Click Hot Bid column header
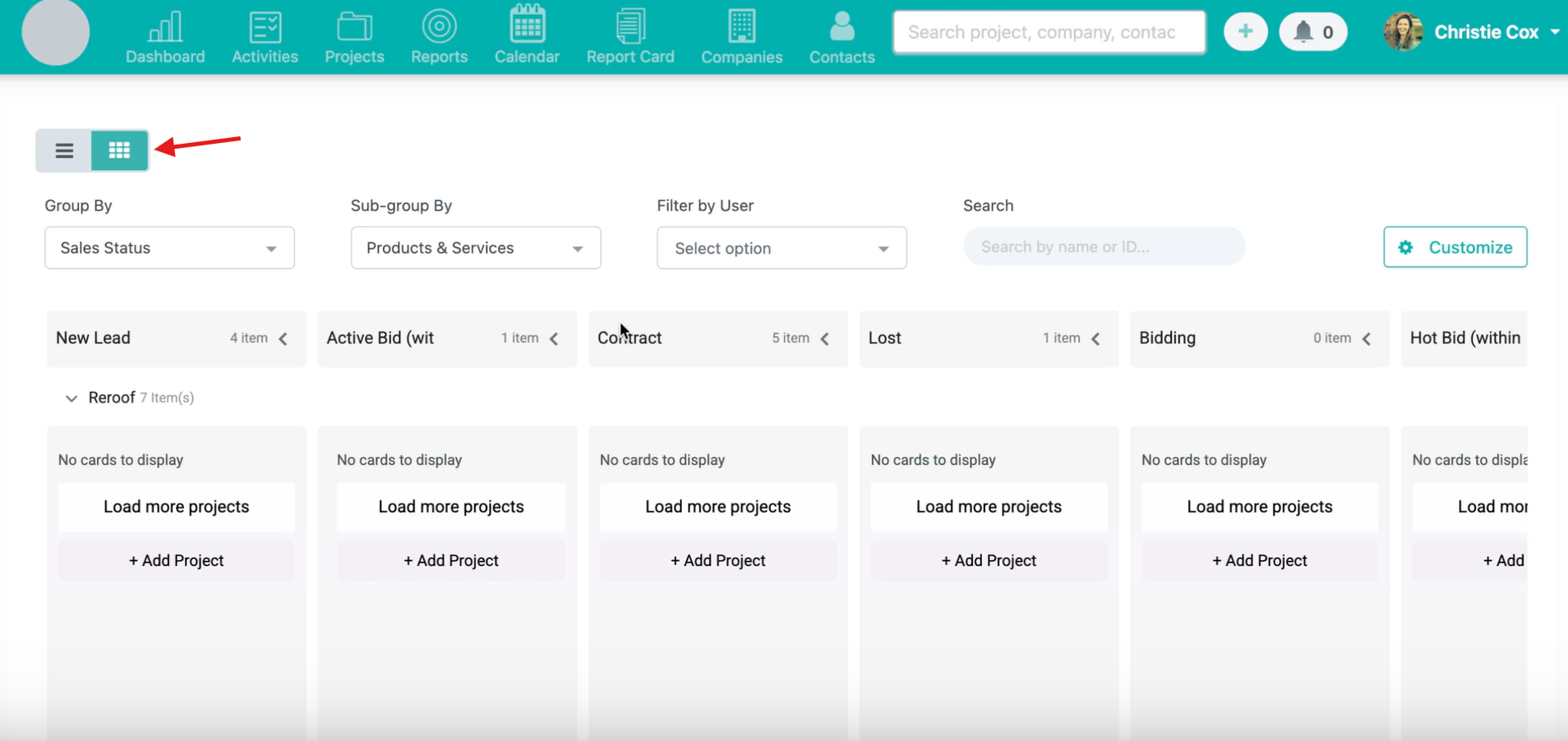This screenshot has width=1568, height=741. (x=1465, y=338)
